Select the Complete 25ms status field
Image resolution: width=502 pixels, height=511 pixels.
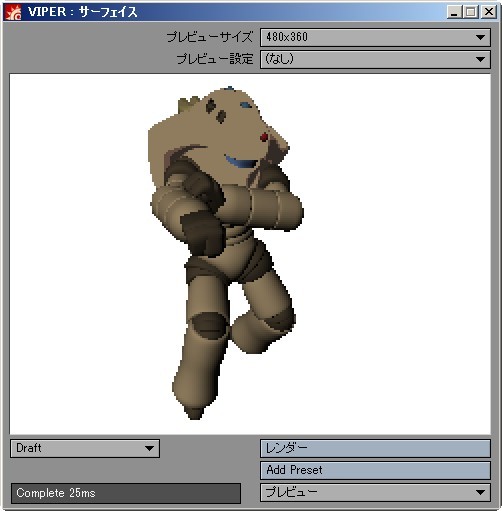click(x=126, y=493)
